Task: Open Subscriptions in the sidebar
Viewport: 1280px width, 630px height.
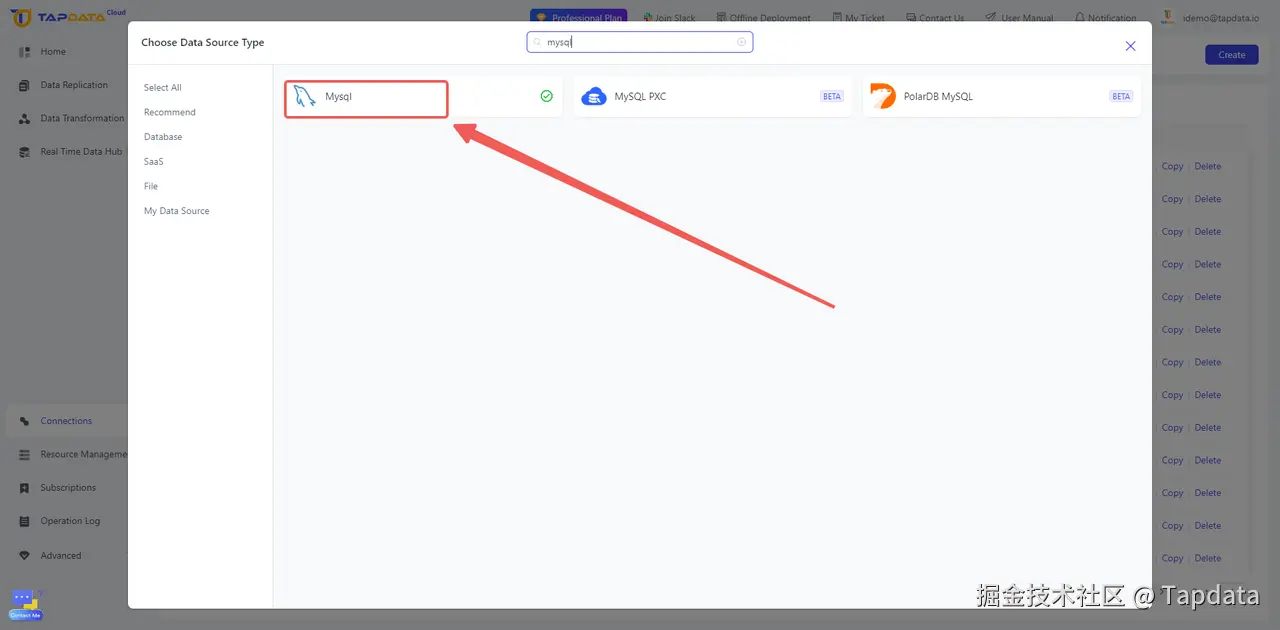Action: [66, 488]
